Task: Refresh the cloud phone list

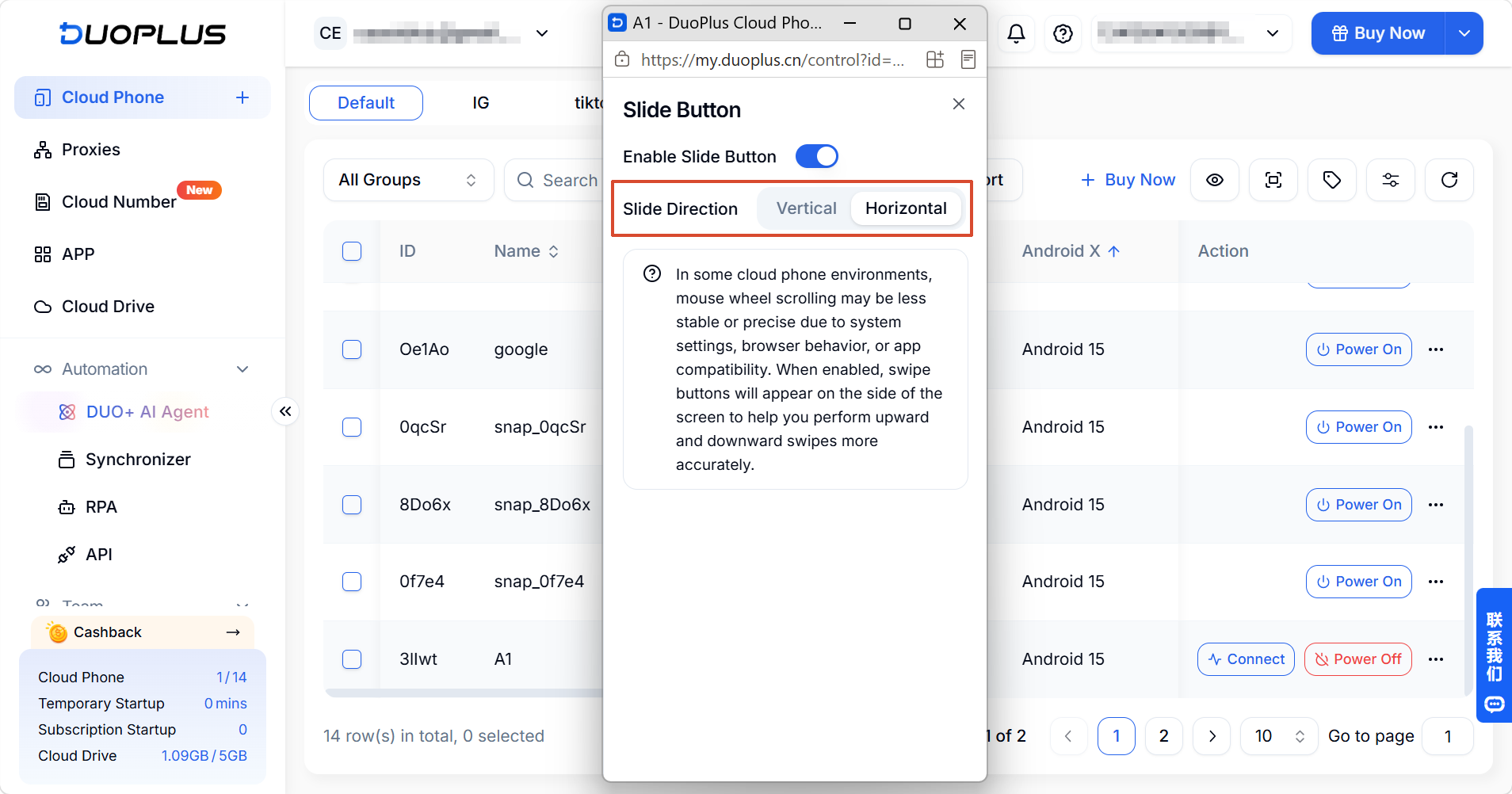Action: pyautogui.click(x=1449, y=180)
